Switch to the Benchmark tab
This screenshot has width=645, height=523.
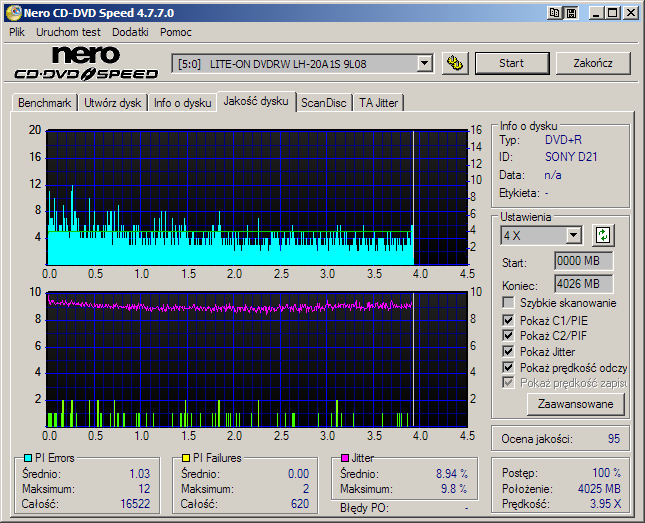pyautogui.click(x=44, y=103)
